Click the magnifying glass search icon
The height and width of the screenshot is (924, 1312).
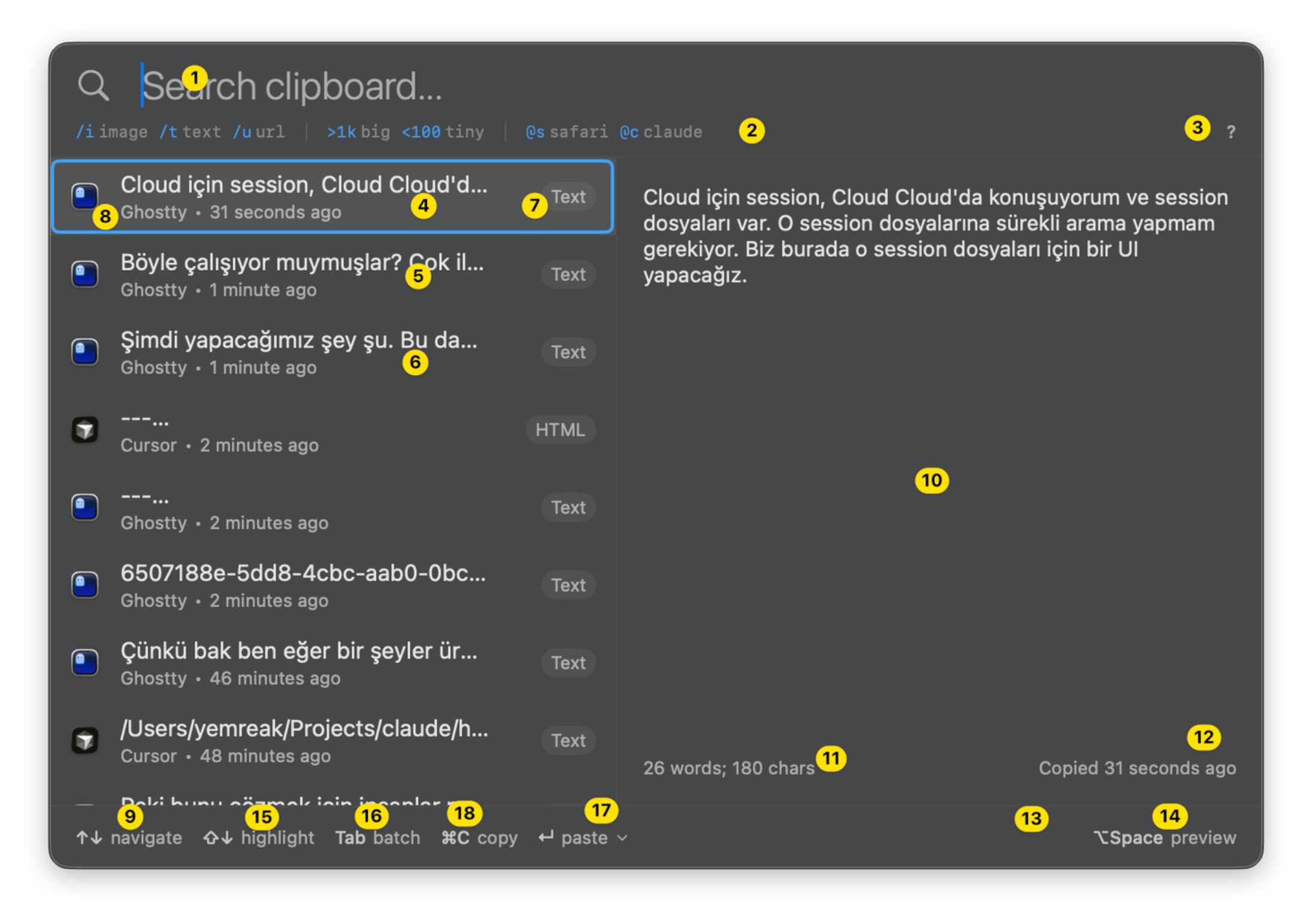click(x=93, y=85)
